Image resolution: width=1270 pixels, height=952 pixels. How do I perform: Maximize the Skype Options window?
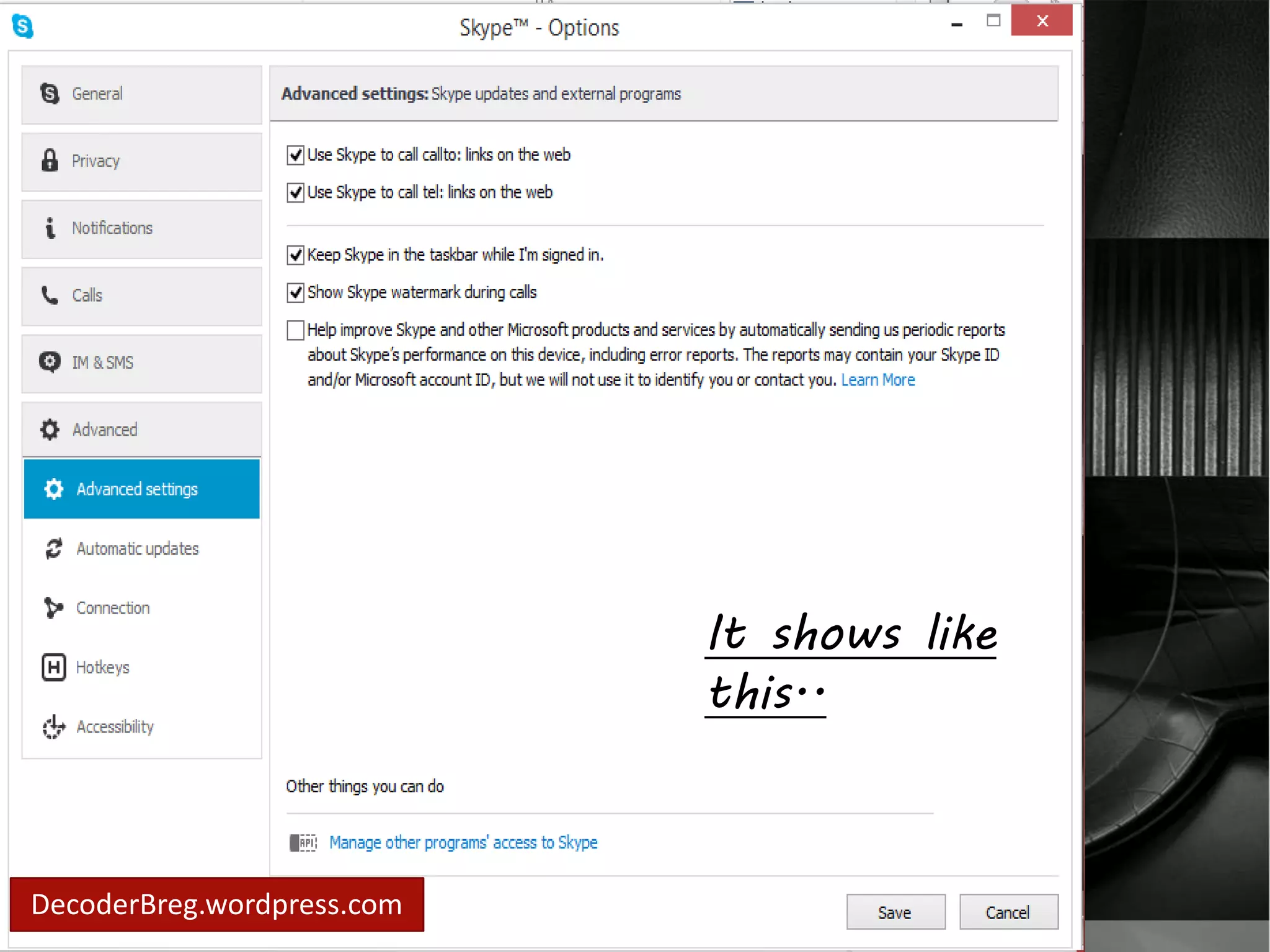coord(993,21)
